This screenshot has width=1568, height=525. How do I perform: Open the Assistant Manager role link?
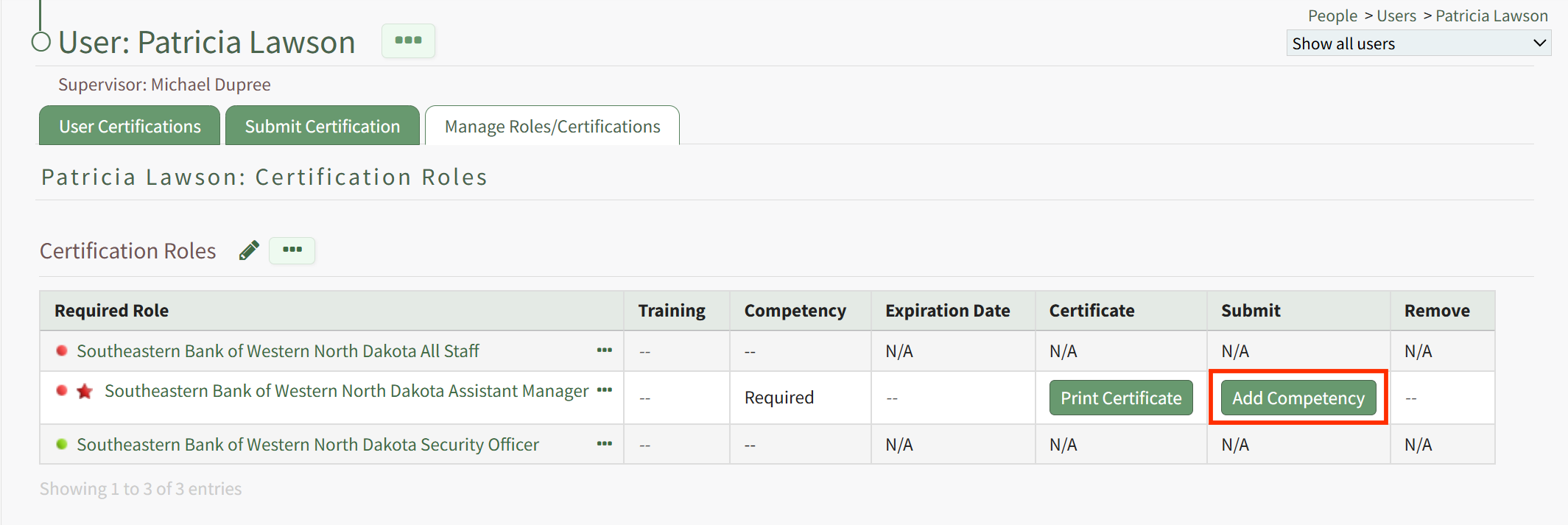tap(346, 391)
